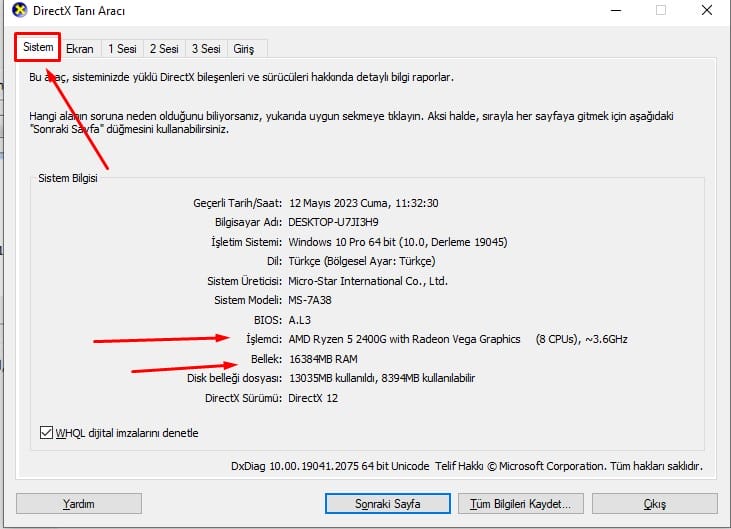Click the 16384MB RAM memory value
This screenshot has width=731, height=529.
tap(323, 359)
